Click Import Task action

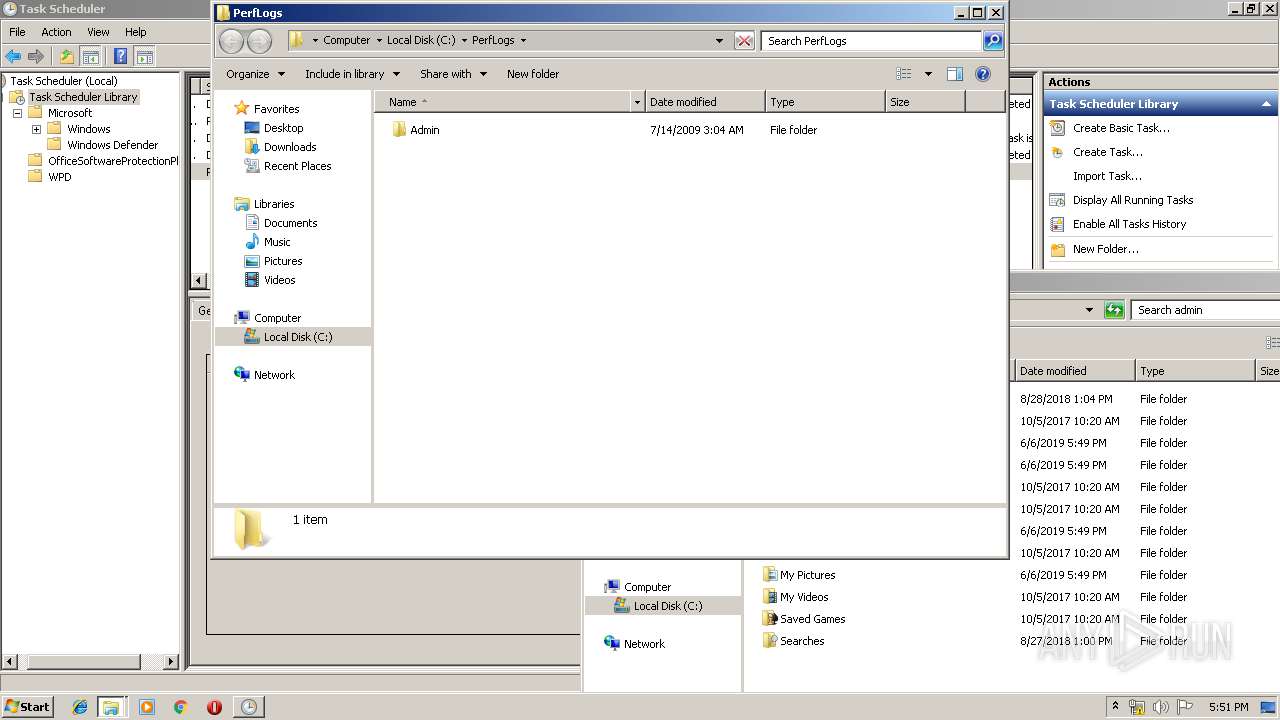[1107, 176]
